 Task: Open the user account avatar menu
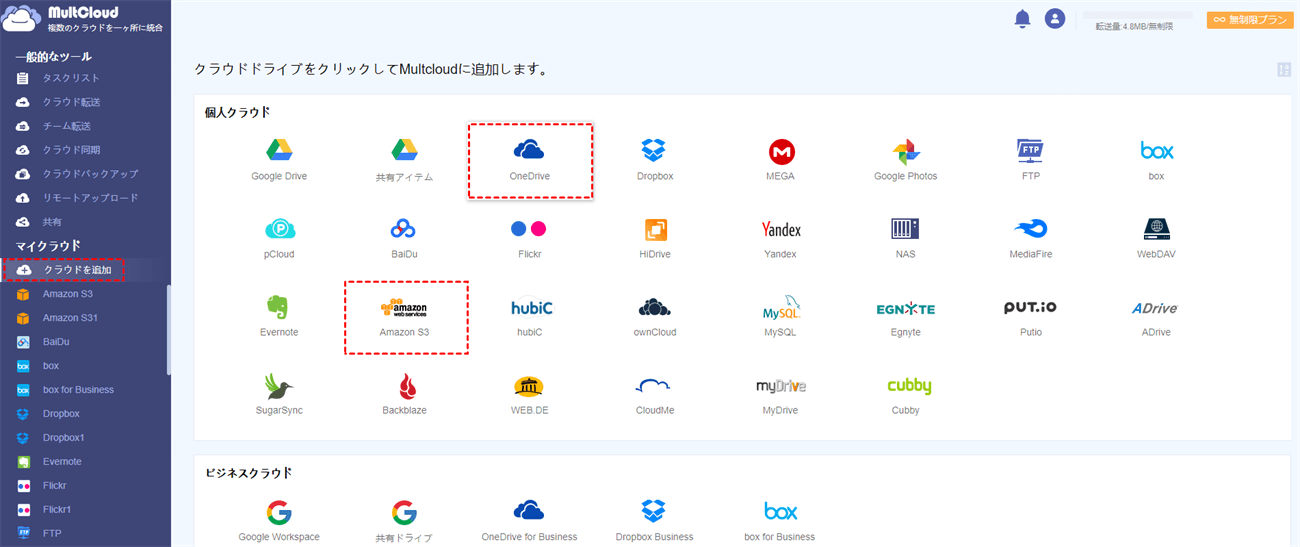1054,18
